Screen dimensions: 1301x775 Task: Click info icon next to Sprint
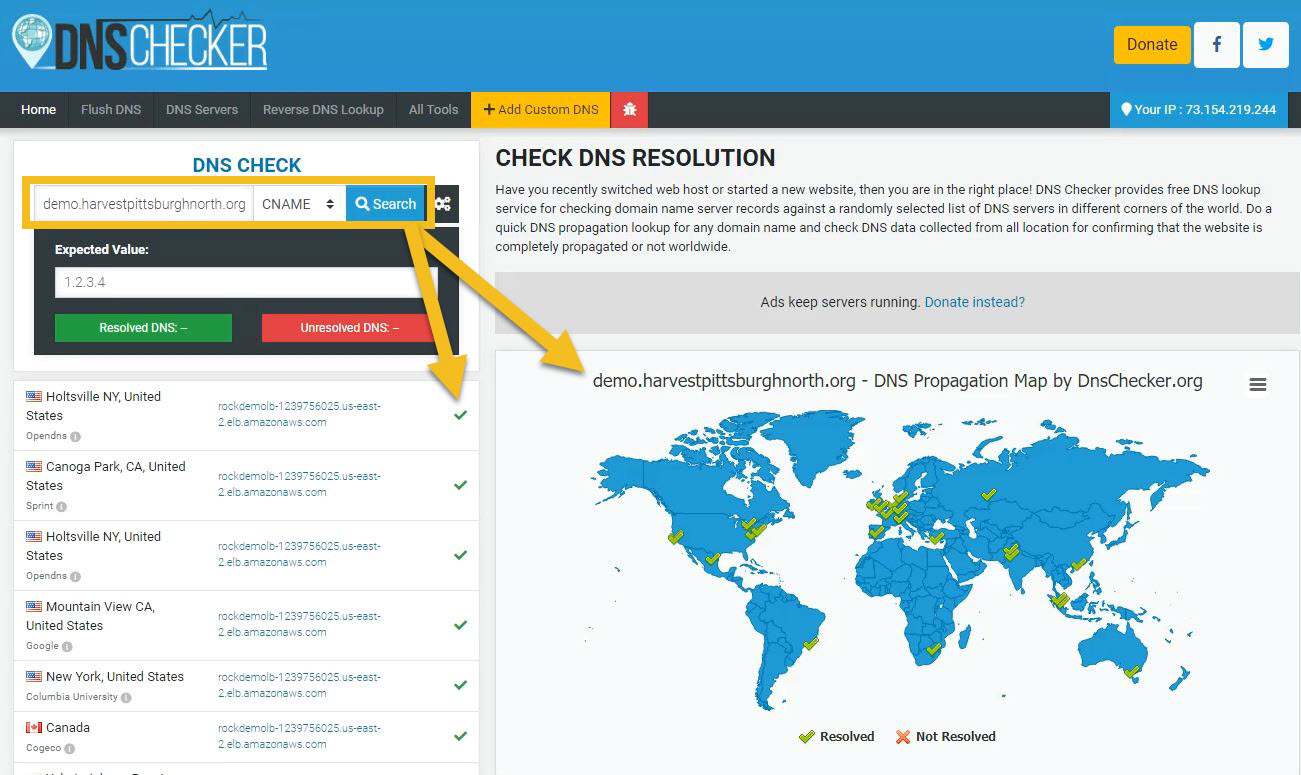[x=61, y=507]
